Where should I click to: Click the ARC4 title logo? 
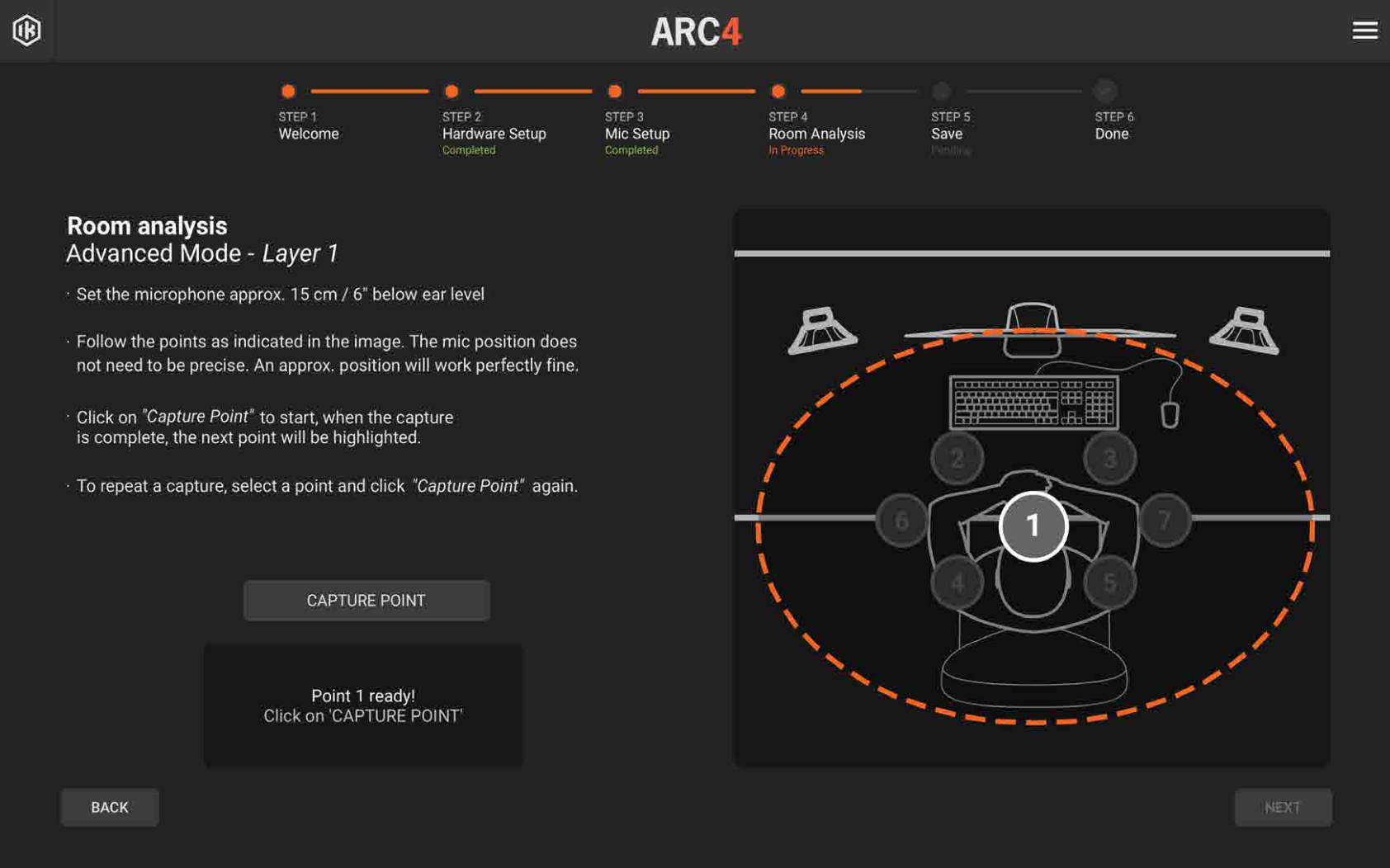pos(697,32)
